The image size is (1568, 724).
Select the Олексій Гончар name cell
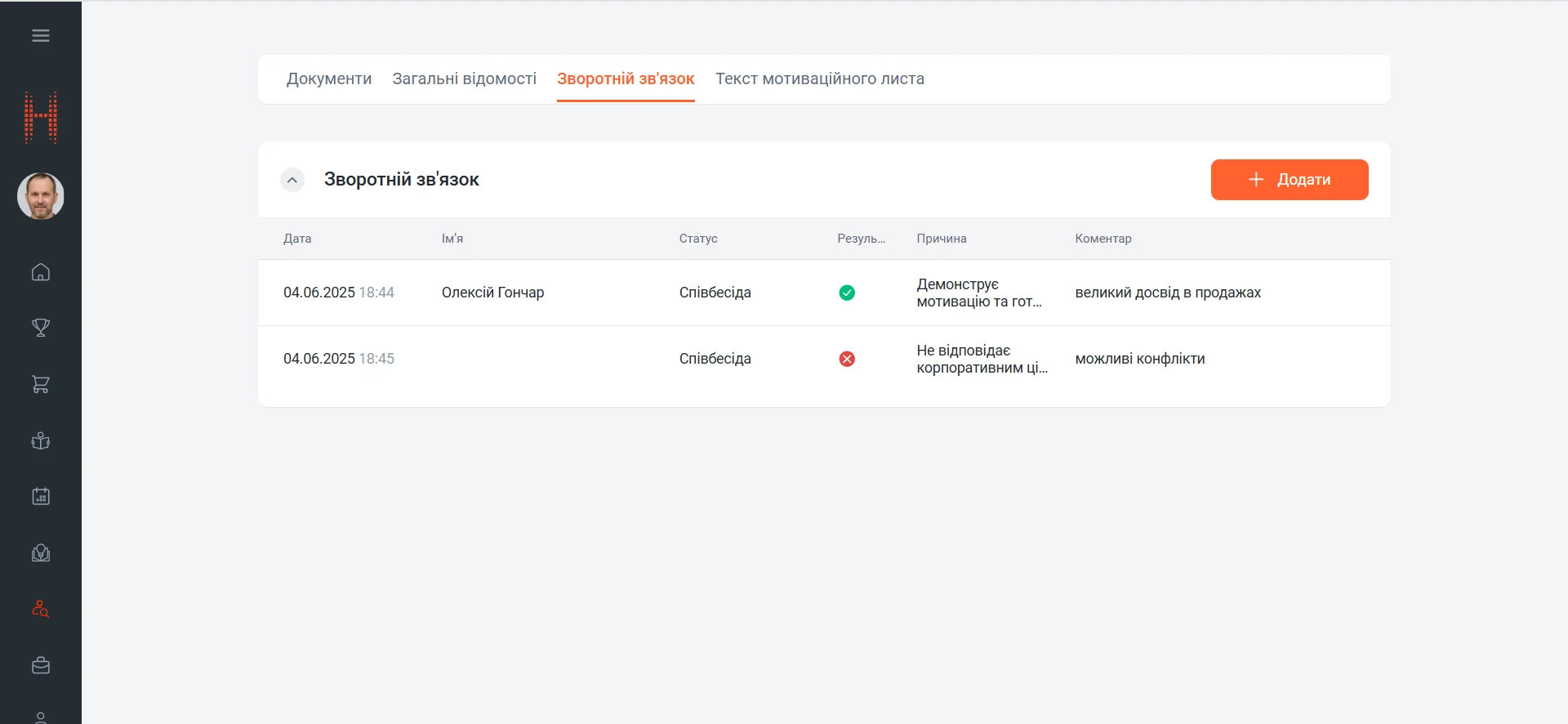click(x=492, y=293)
